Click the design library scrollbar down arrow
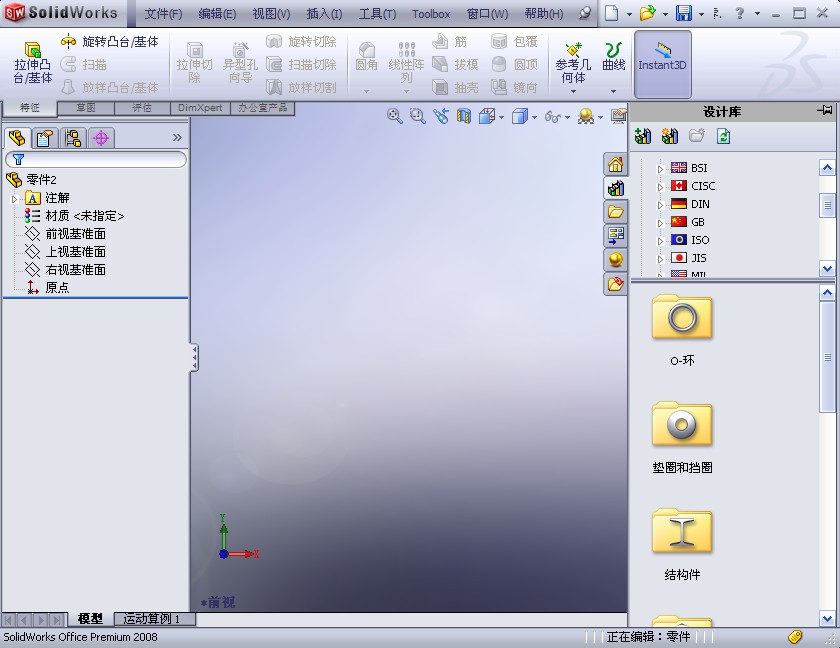 [826, 269]
